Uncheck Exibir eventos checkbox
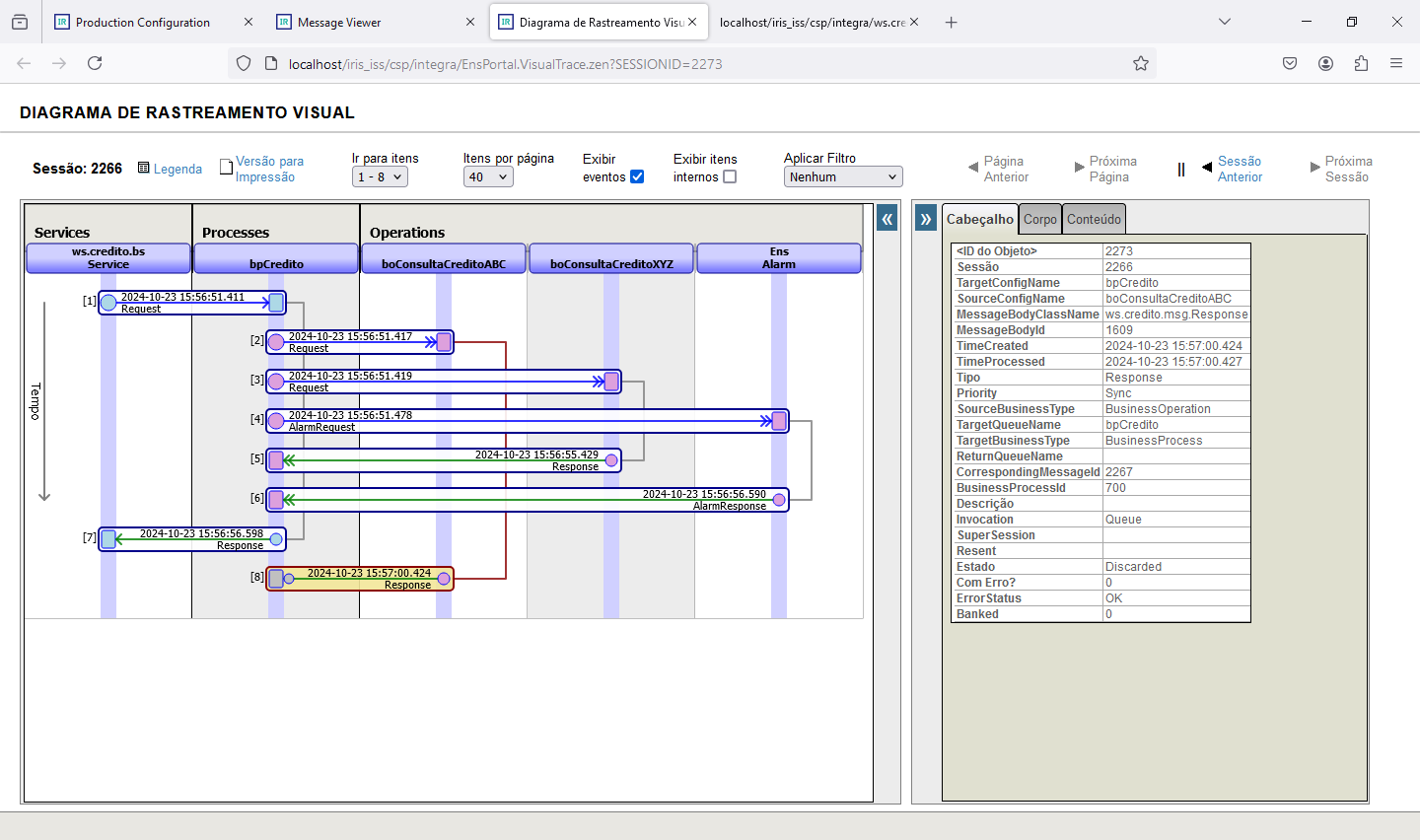 tap(637, 176)
